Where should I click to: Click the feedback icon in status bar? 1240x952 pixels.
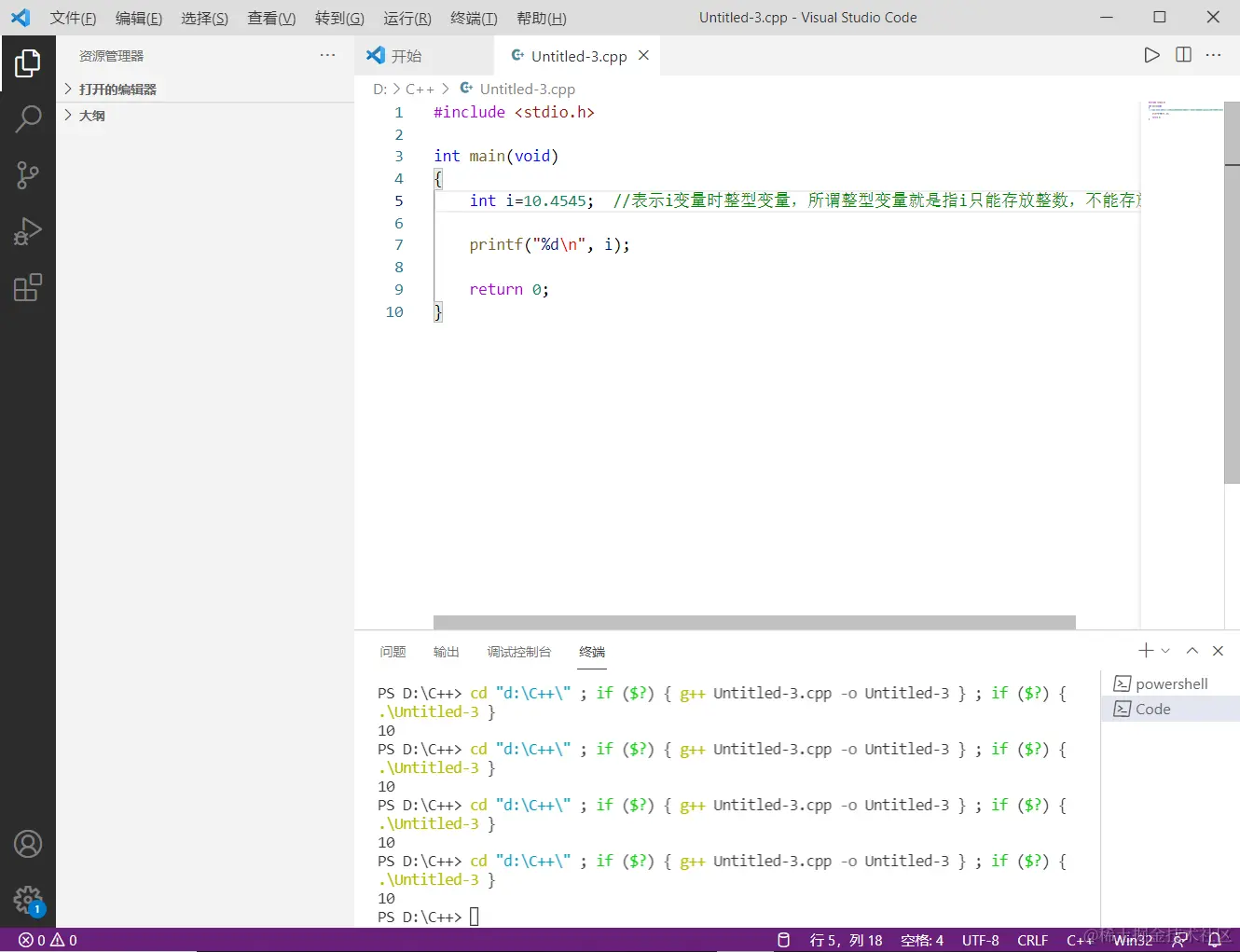click(x=1179, y=940)
